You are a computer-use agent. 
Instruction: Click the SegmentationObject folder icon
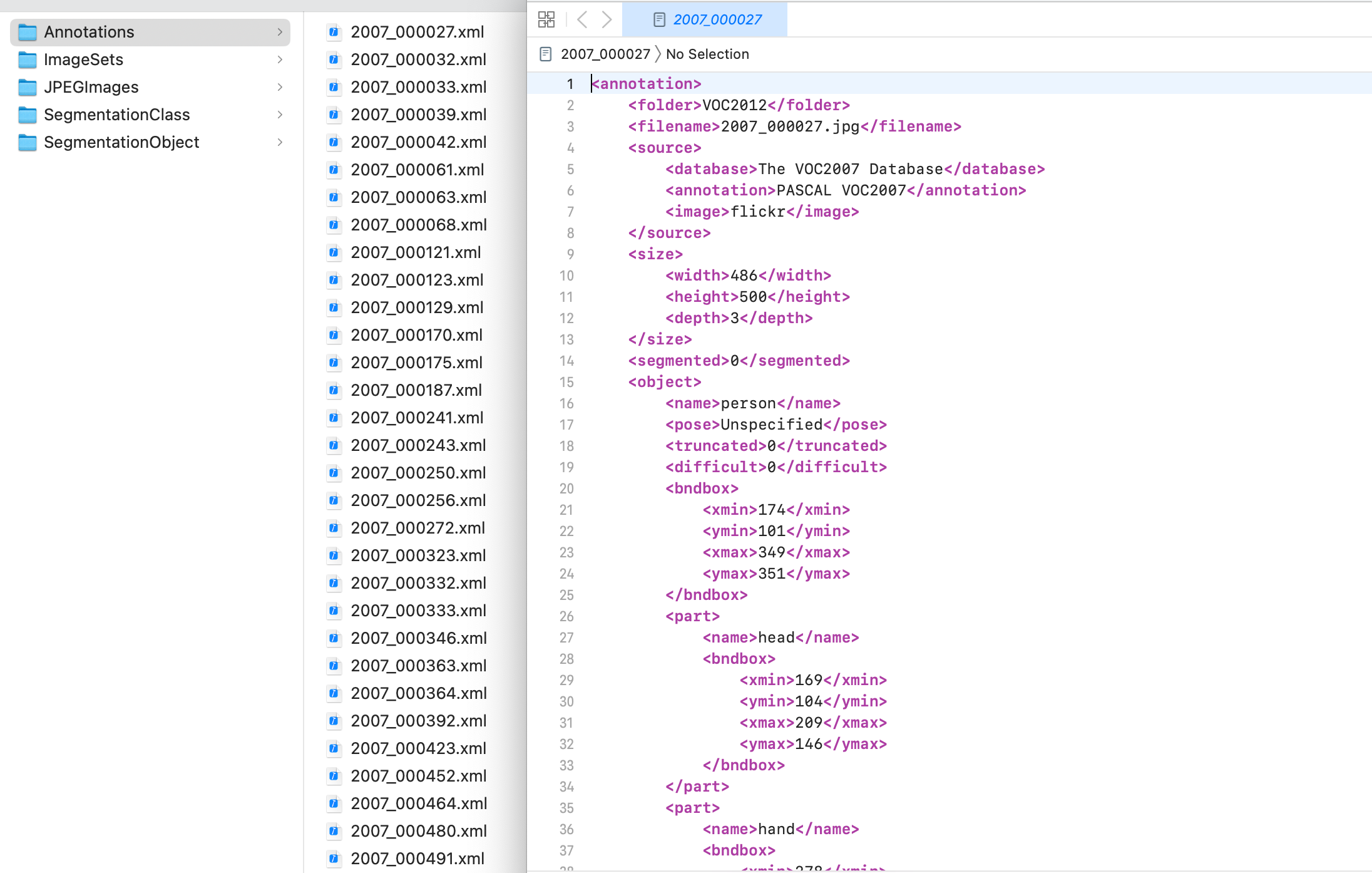(x=28, y=142)
